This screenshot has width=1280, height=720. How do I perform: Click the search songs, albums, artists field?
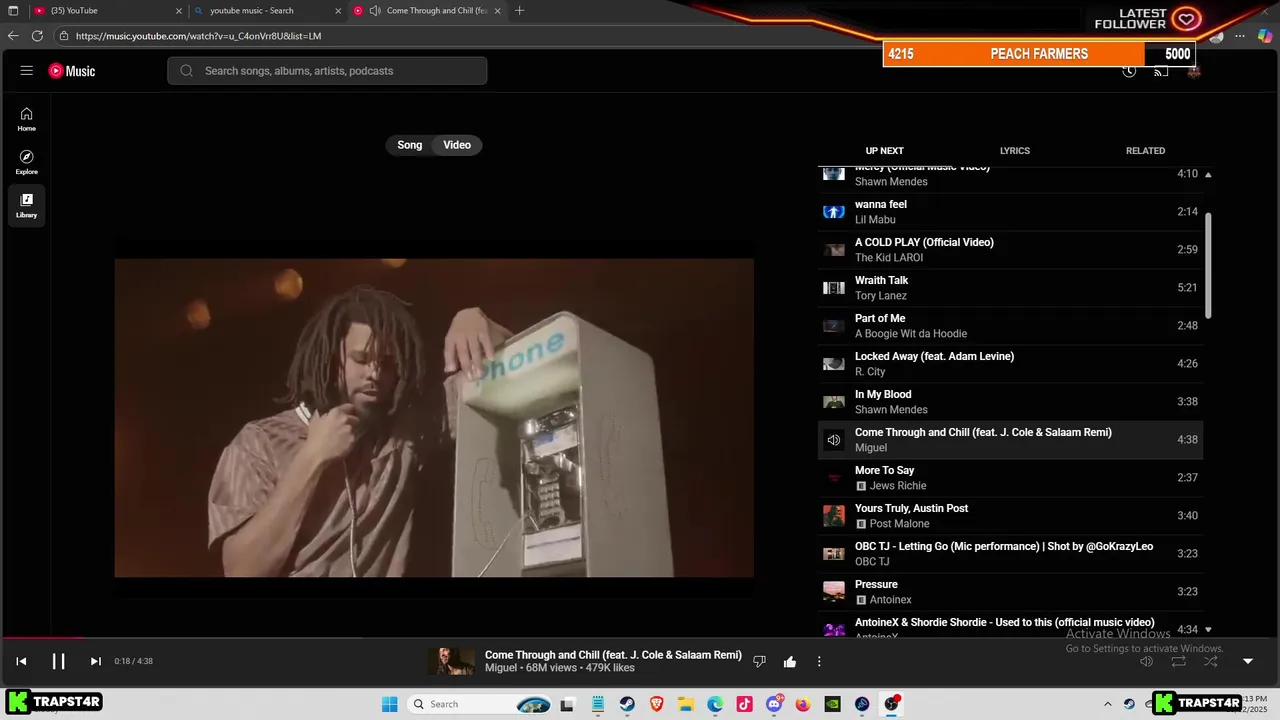[327, 71]
